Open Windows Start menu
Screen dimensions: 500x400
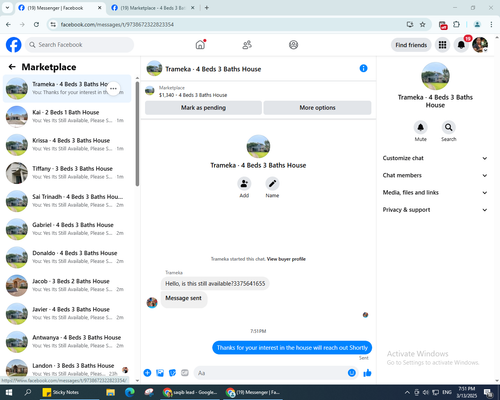click(9, 392)
